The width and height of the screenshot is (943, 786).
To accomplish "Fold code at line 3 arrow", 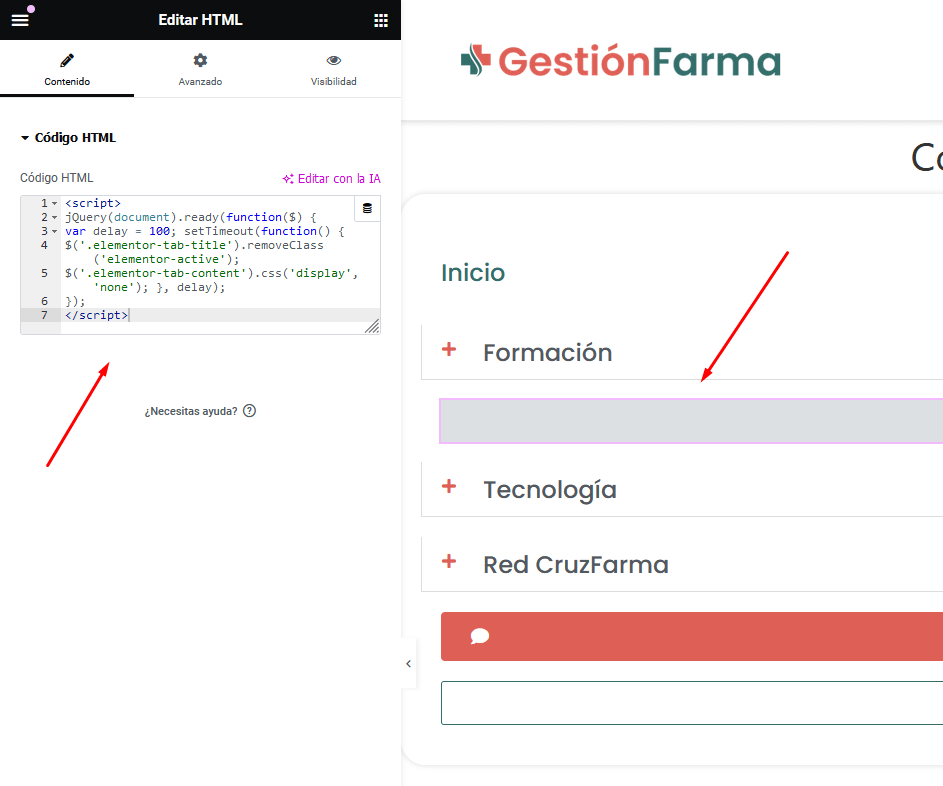I will pyautogui.click(x=55, y=231).
